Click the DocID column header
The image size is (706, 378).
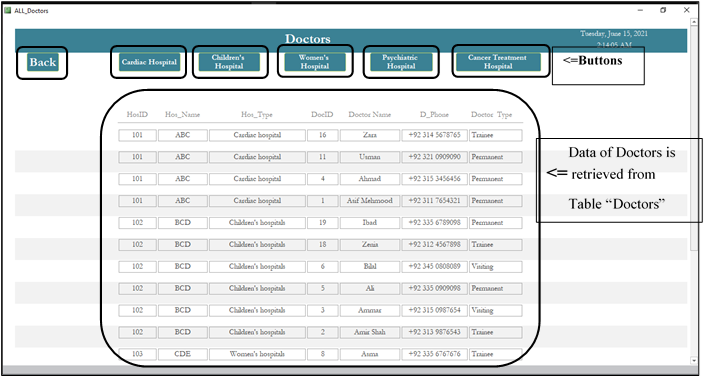coord(322,115)
